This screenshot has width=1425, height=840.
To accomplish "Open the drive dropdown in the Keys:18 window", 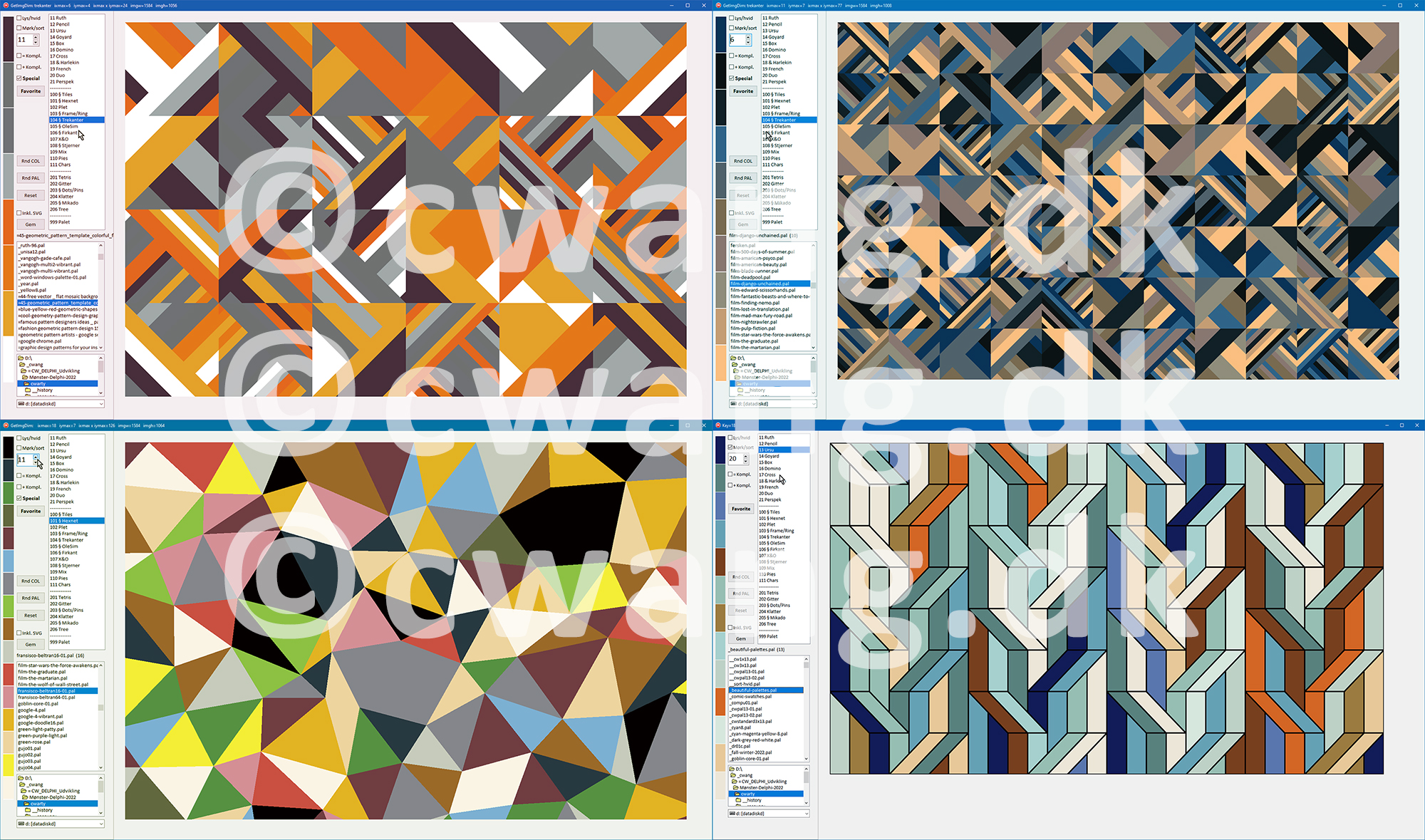I will tap(807, 813).
